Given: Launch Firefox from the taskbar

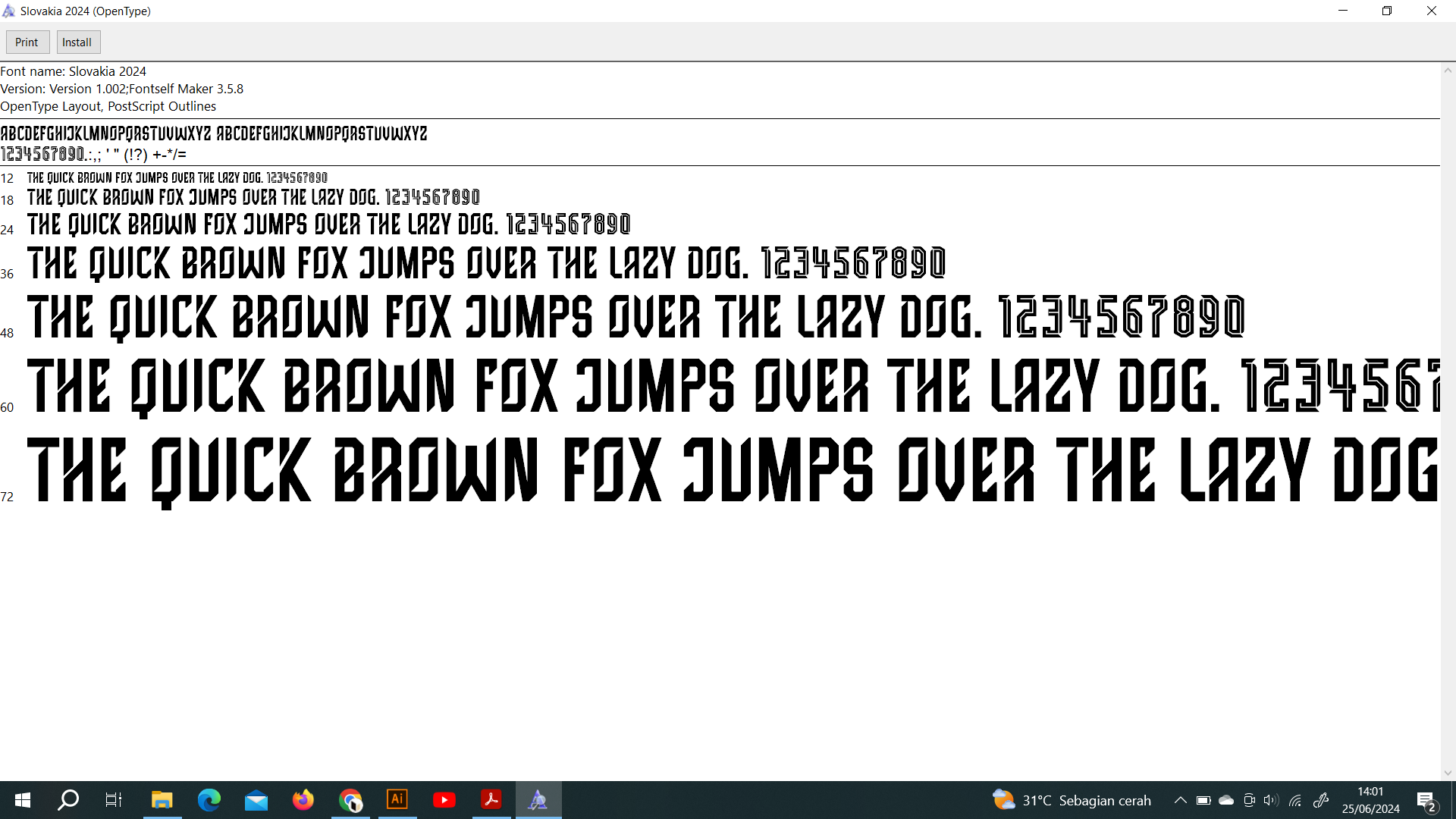Looking at the screenshot, I should coord(303,800).
